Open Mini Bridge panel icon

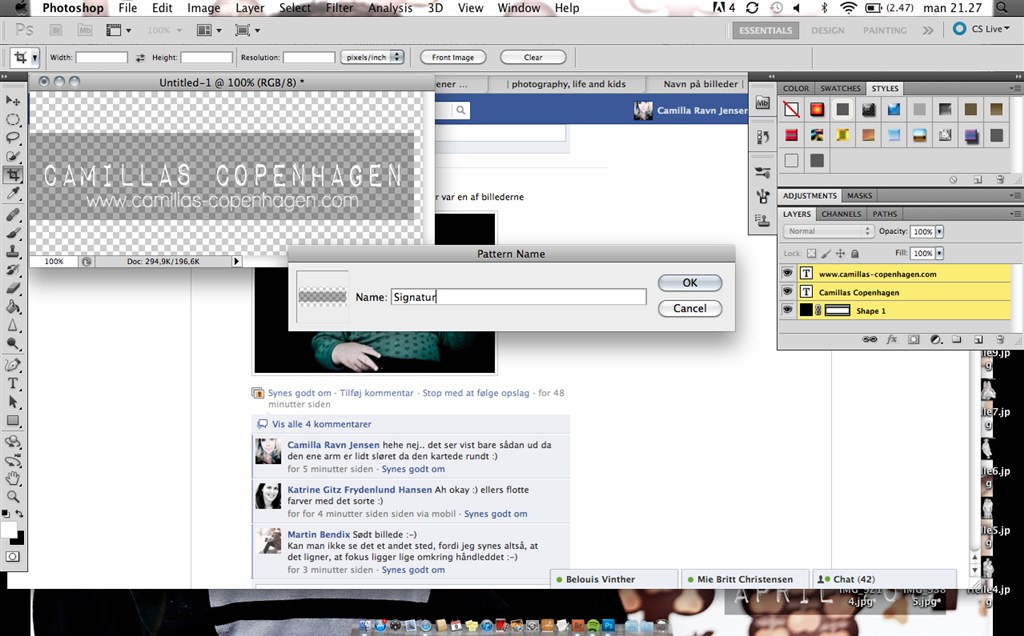(762, 103)
